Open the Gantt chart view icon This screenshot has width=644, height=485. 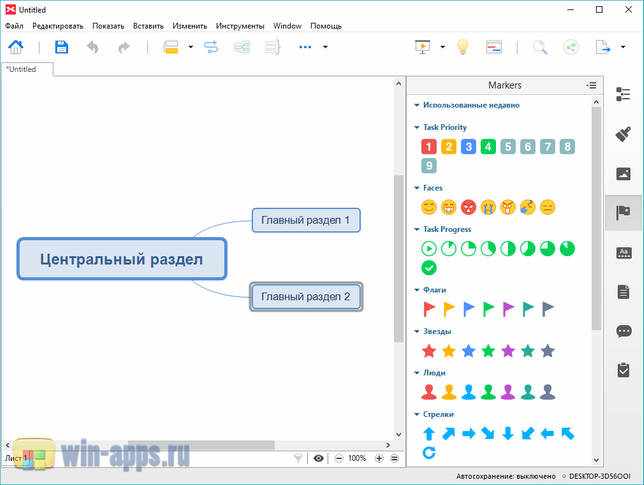494,47
